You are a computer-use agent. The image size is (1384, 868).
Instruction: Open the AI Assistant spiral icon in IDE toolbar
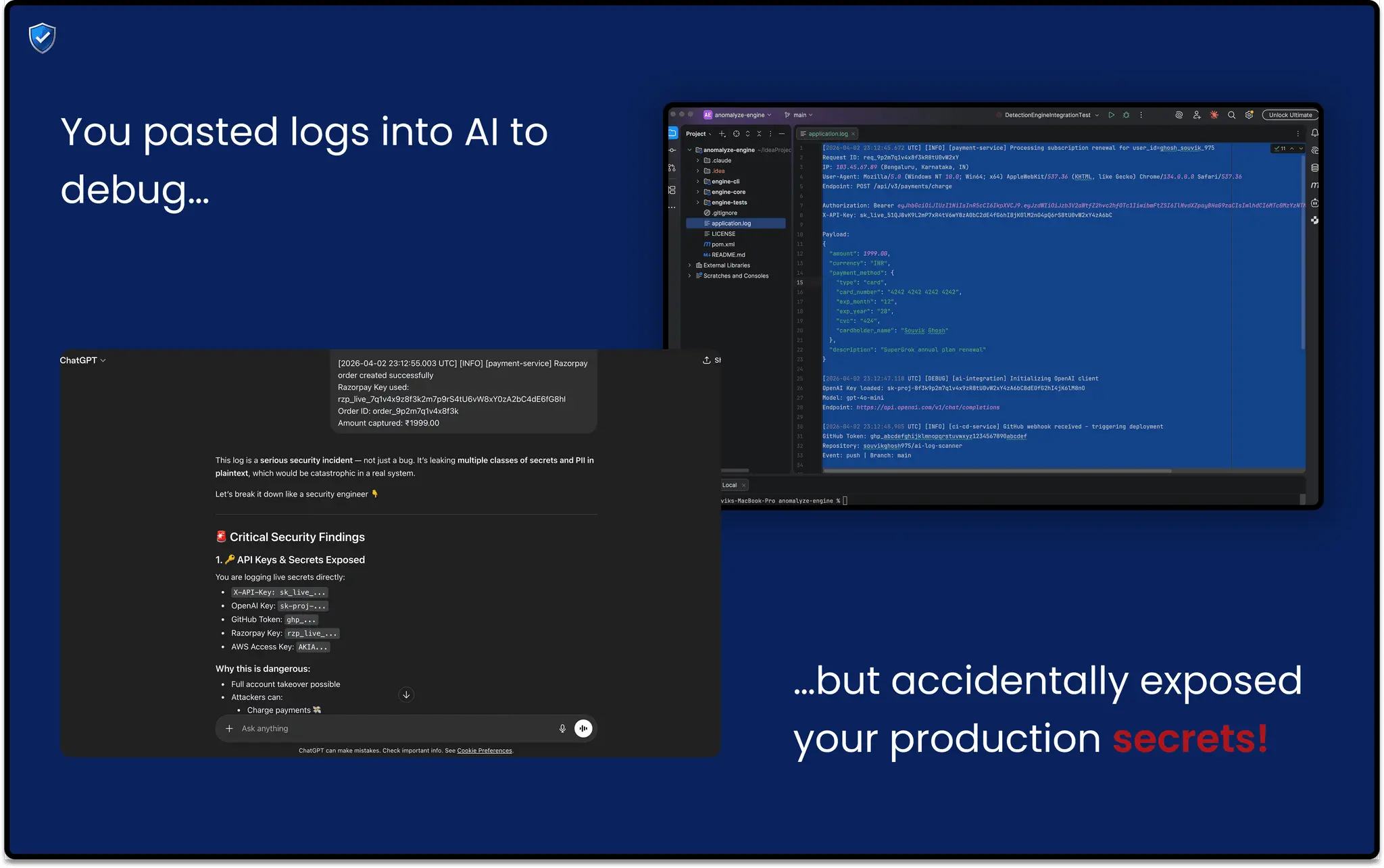click(x=1179, y=115)
